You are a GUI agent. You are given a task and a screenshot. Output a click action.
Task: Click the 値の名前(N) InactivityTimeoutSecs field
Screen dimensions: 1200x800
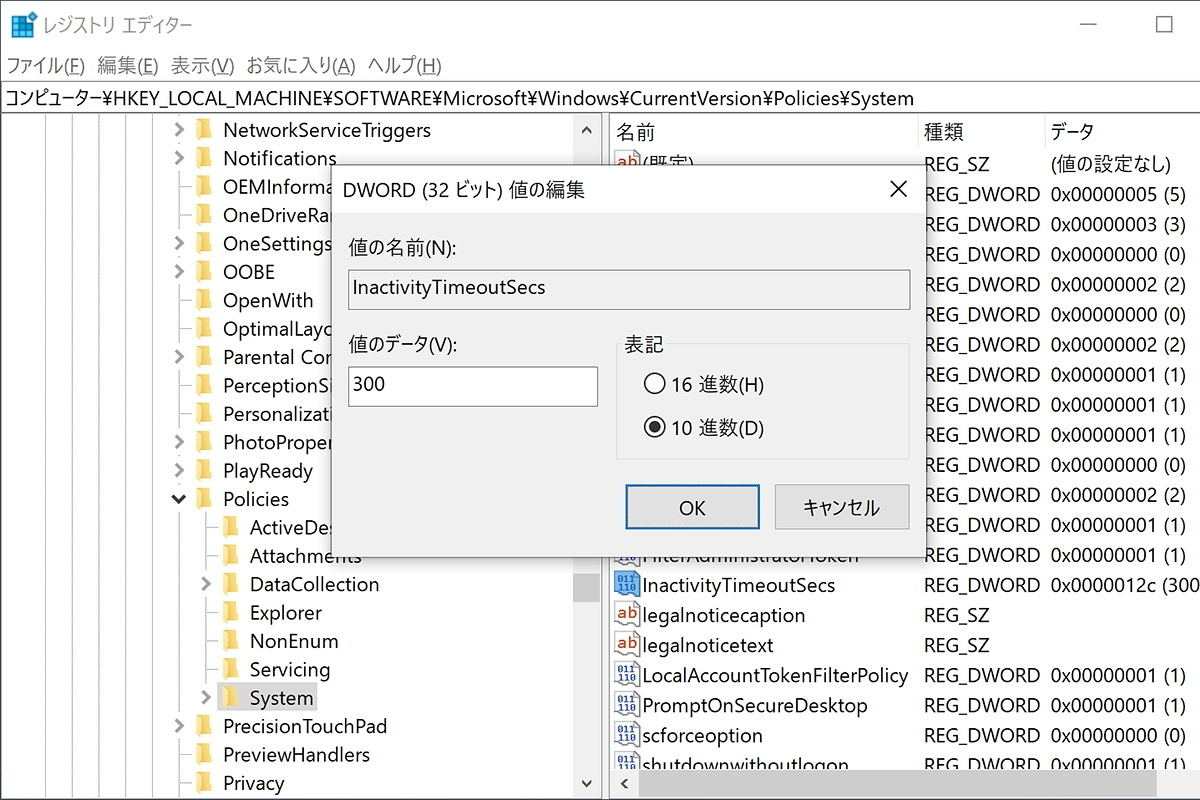click(x=629, y=289)
